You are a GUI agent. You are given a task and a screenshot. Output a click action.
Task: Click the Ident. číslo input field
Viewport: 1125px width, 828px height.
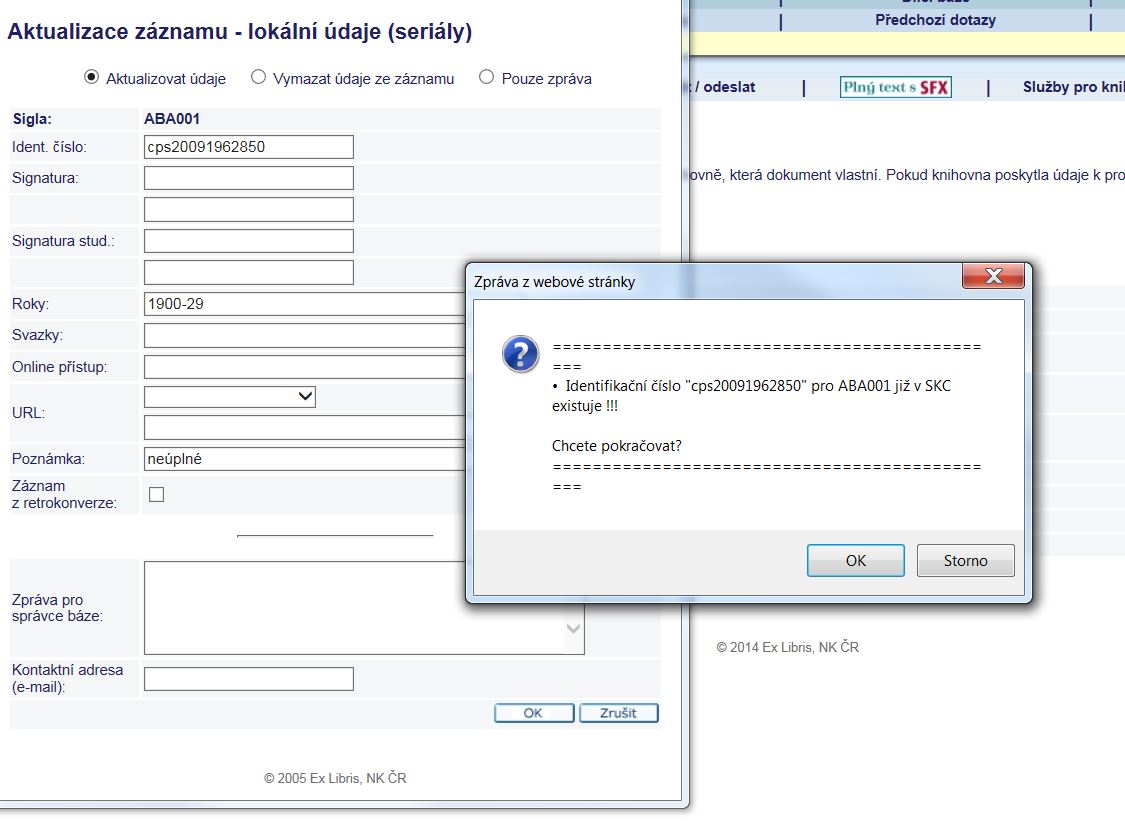tap(249, 147)
